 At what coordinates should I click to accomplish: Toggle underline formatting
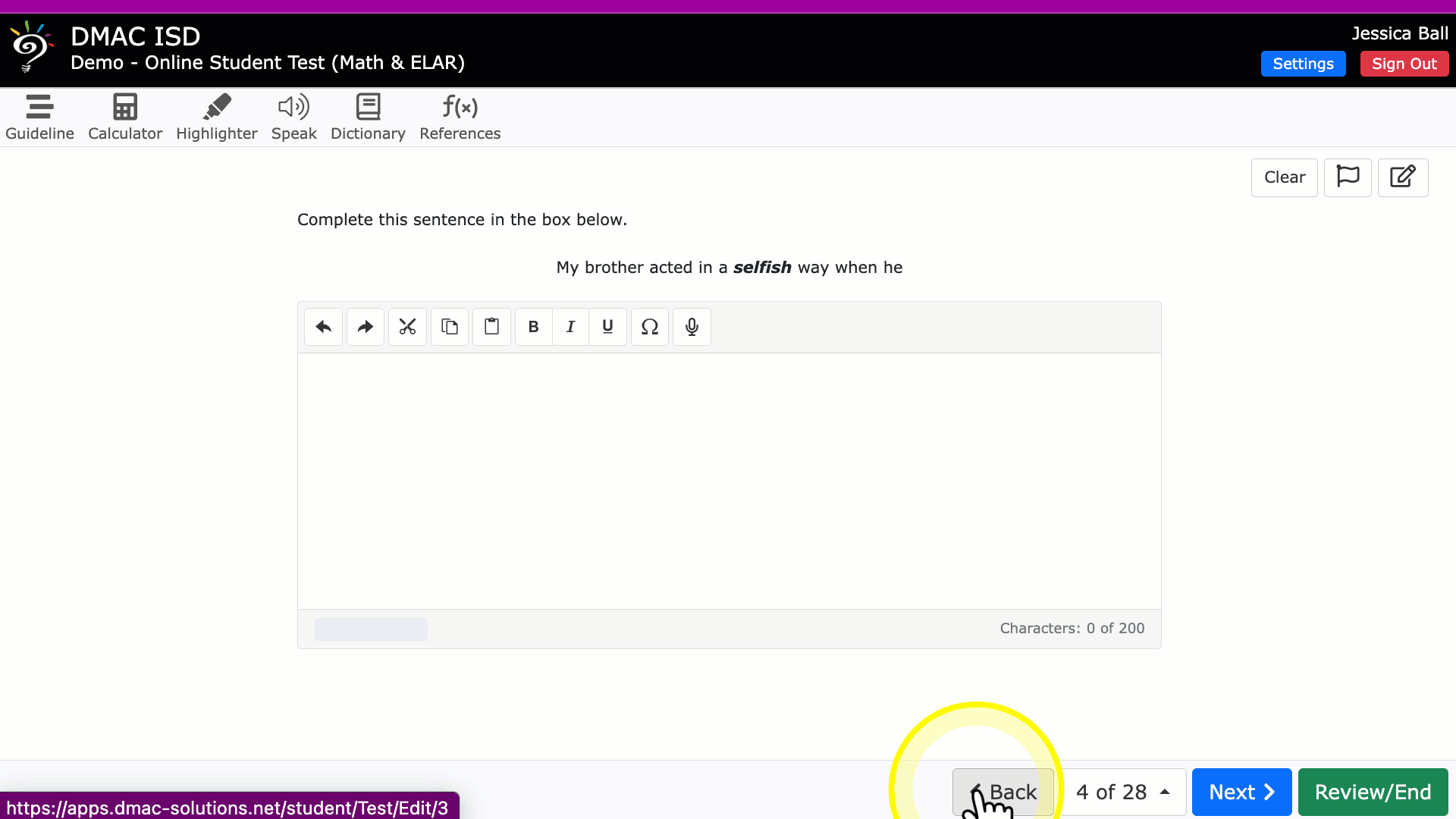point(607,327)
